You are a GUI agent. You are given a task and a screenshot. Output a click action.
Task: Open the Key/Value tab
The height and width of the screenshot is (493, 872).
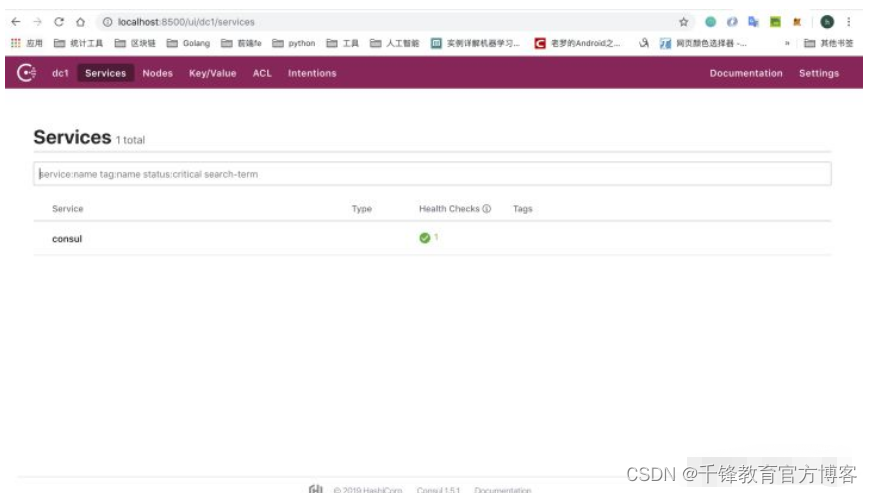212,73
